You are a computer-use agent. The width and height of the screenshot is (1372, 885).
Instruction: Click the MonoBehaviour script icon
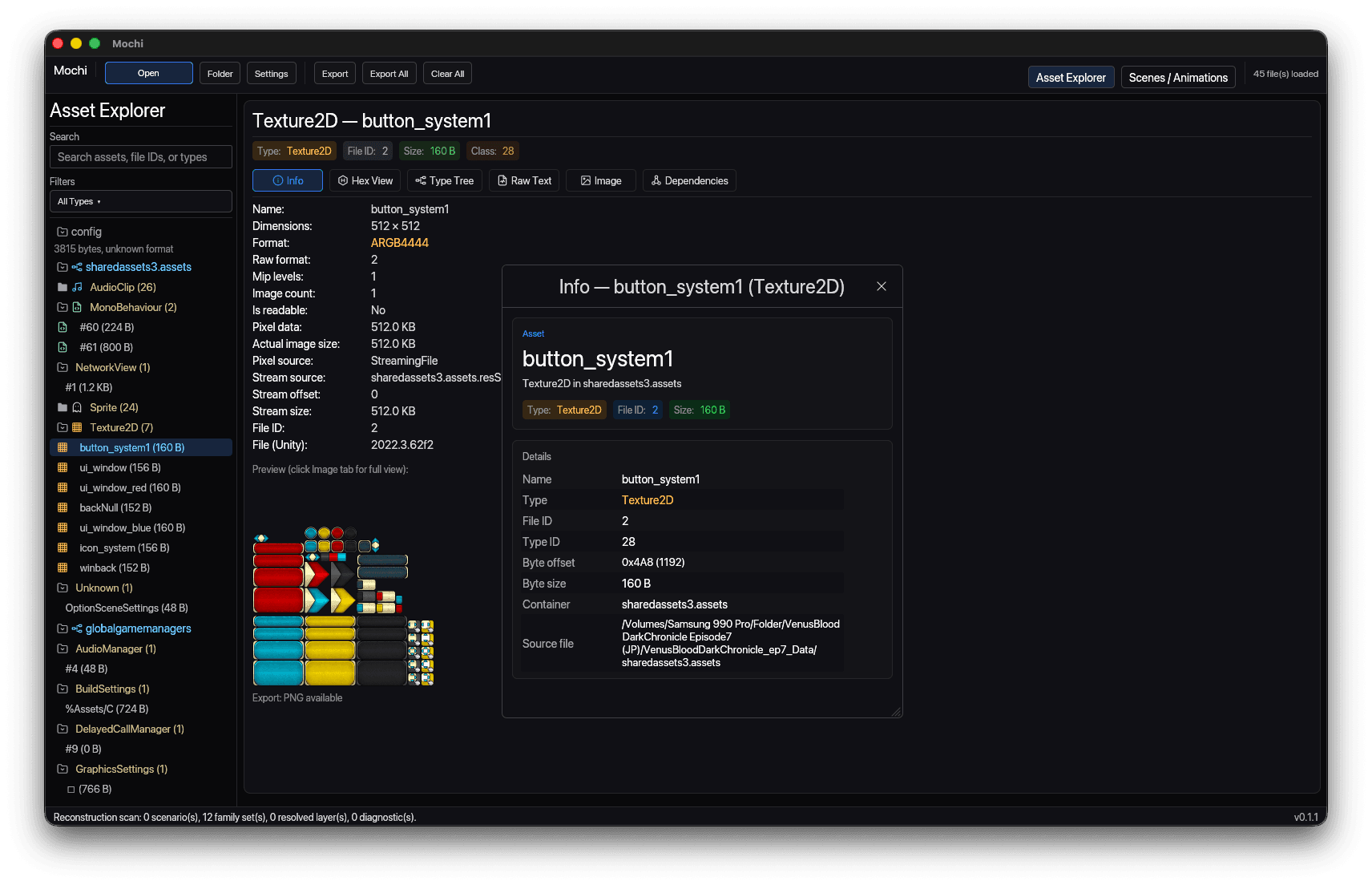tap(77, 307)
